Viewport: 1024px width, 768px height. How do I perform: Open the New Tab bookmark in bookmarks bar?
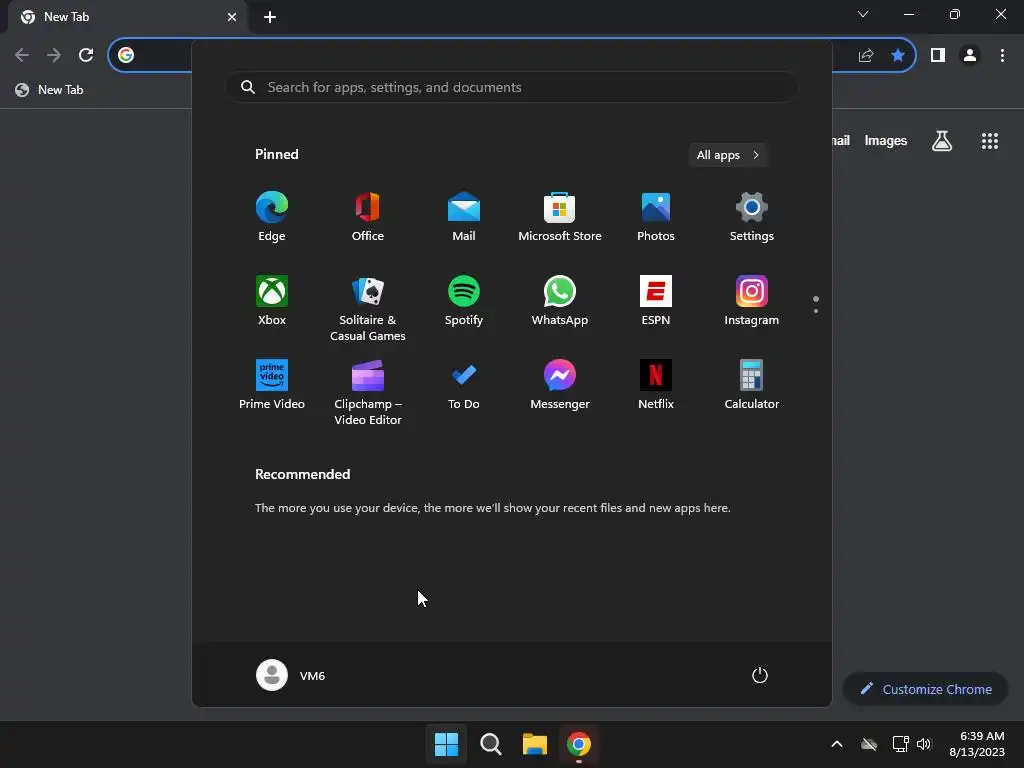click(x=50, y=89)
